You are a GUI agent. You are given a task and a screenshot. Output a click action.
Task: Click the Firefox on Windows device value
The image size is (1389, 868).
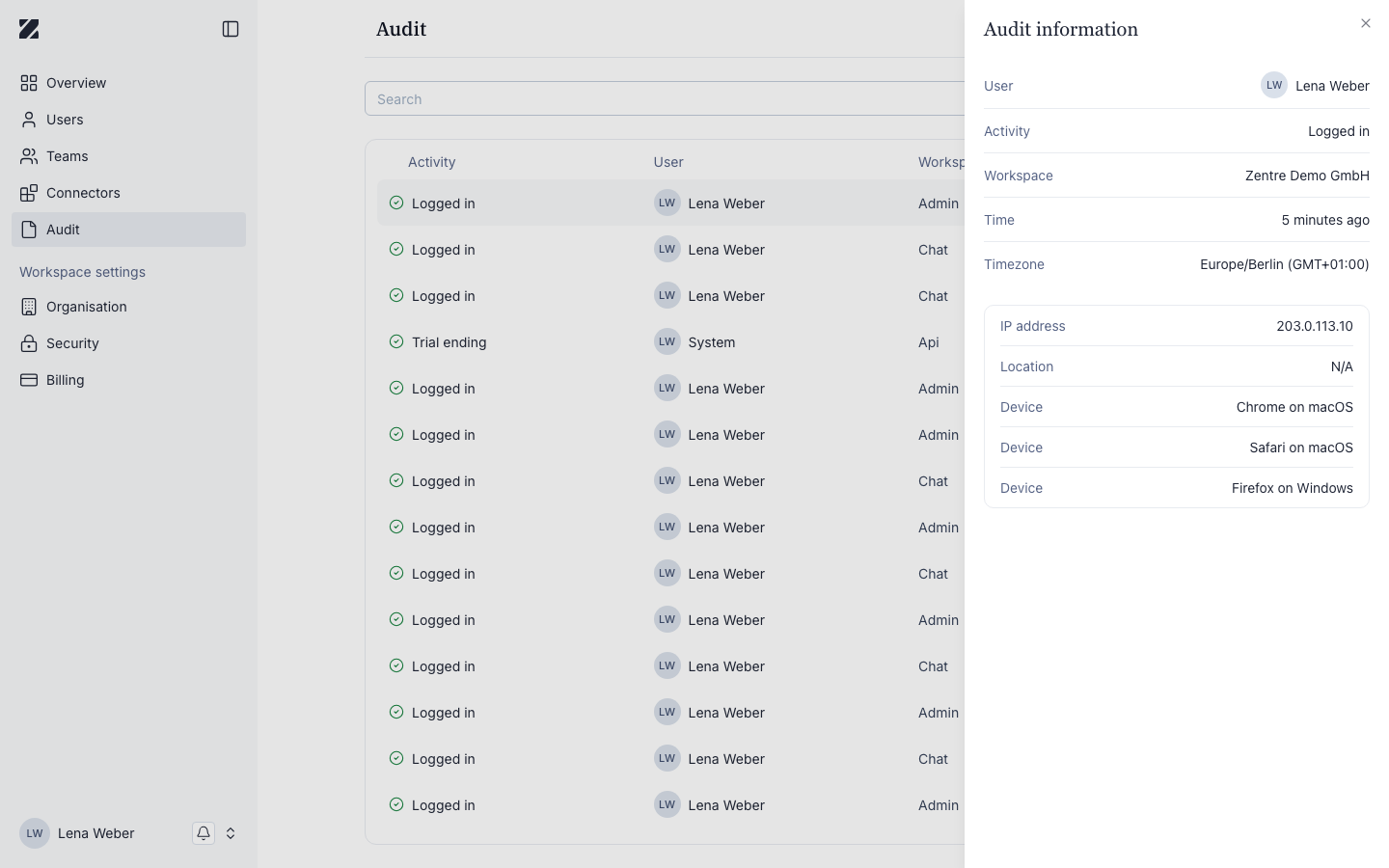(1293, 488)
